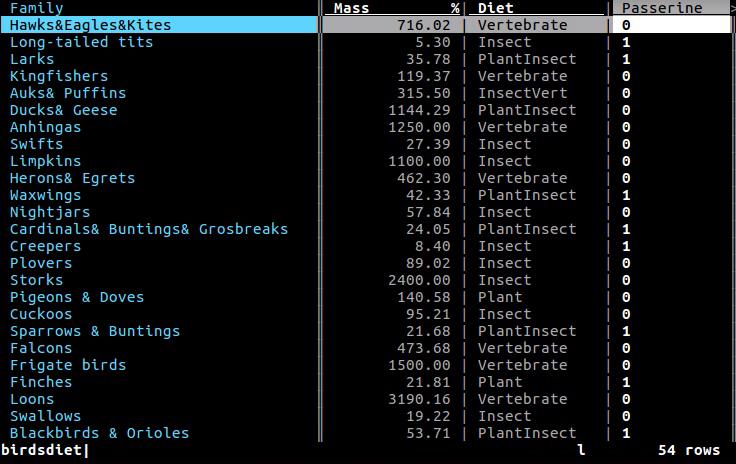
Task: Select the birdsdiet sheet name in status bar
Action: click(x=41, y=450)
